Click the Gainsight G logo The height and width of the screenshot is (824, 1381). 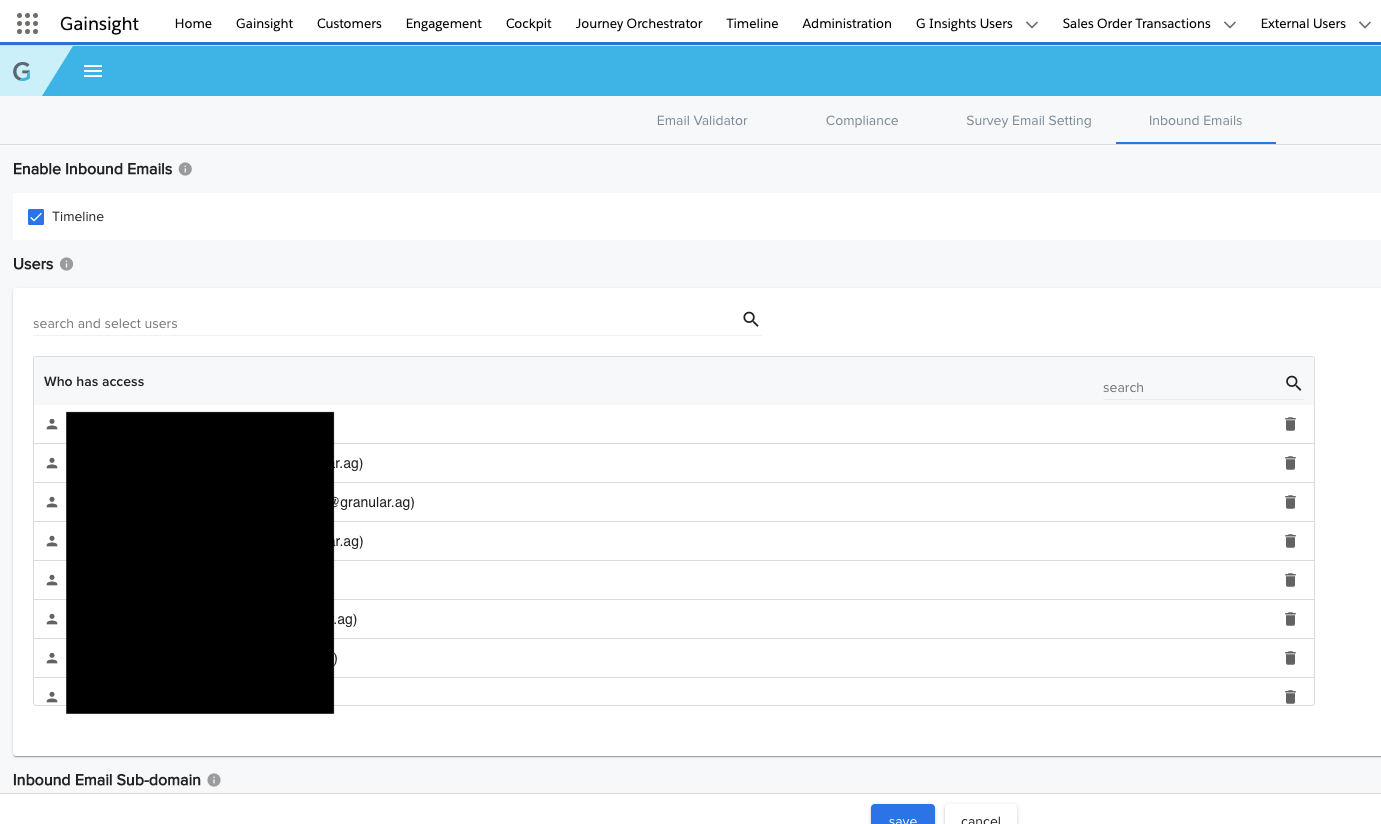tap(21, 71)
